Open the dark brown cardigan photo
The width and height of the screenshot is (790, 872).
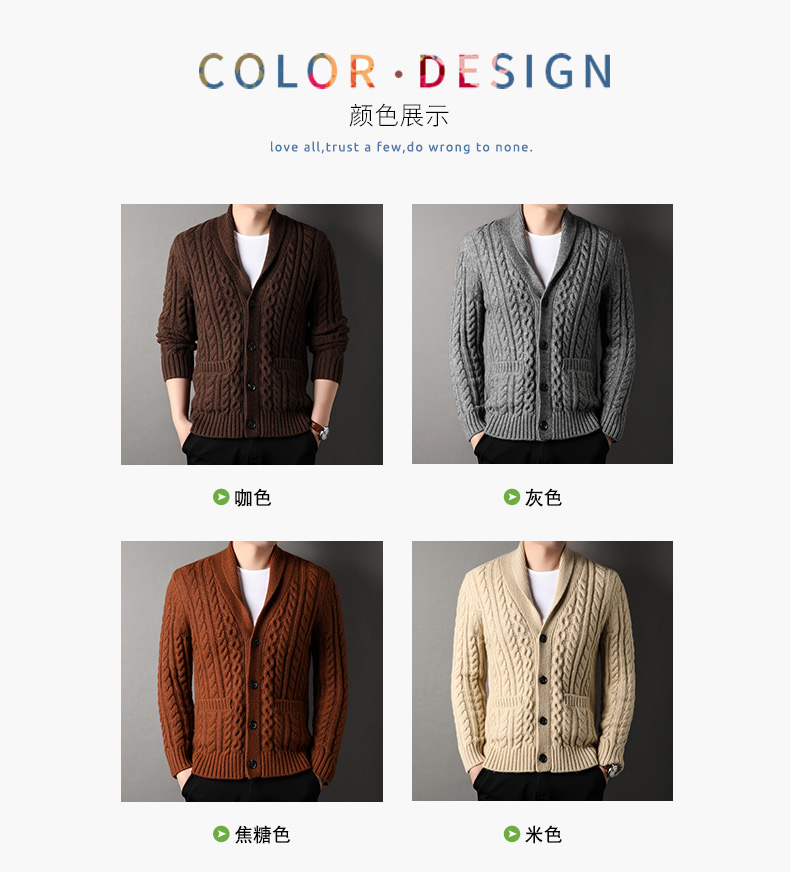(x=252, y=334)
